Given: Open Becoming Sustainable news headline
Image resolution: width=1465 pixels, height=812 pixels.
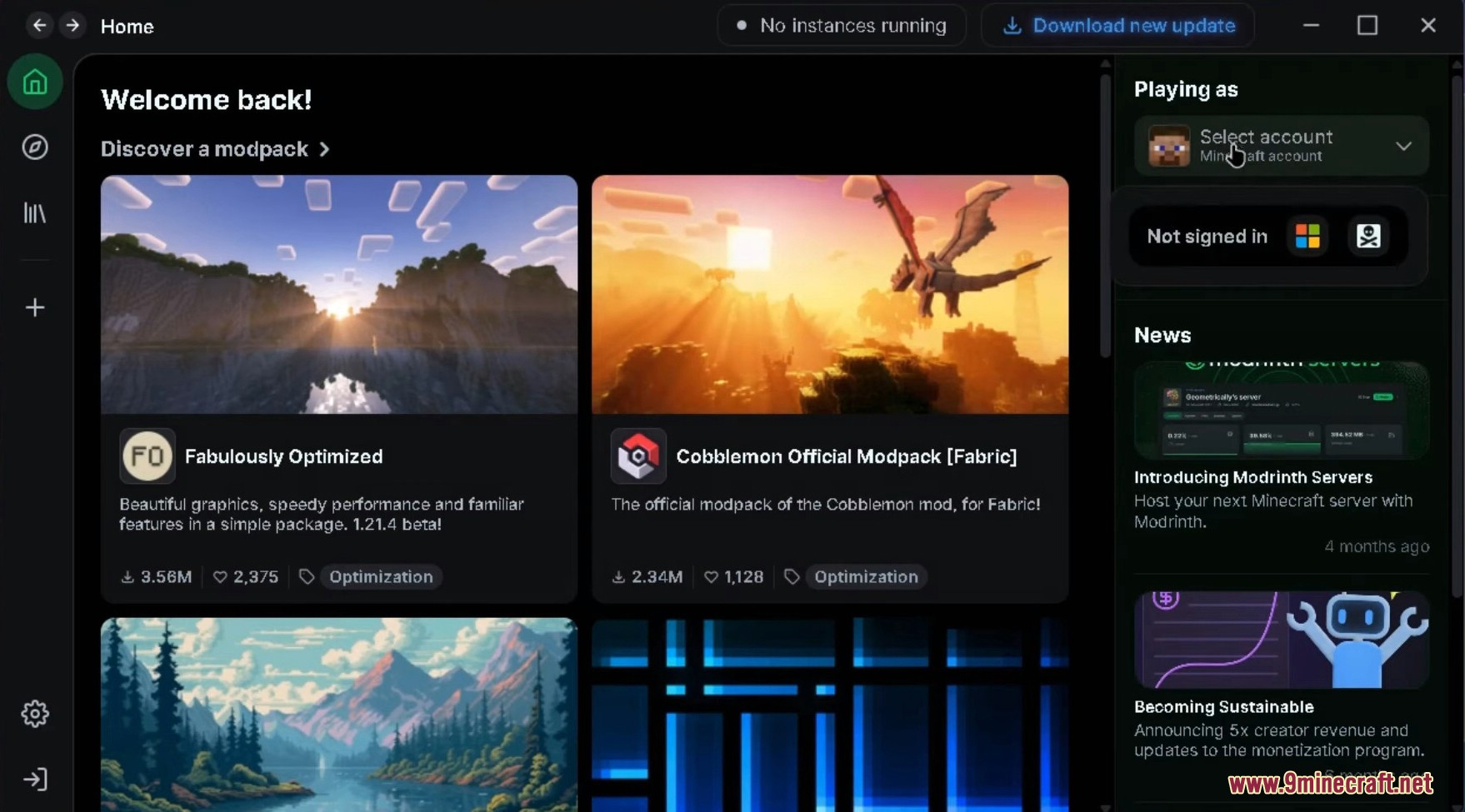Looking at the screenshot, I should (x=1224, y=707).
